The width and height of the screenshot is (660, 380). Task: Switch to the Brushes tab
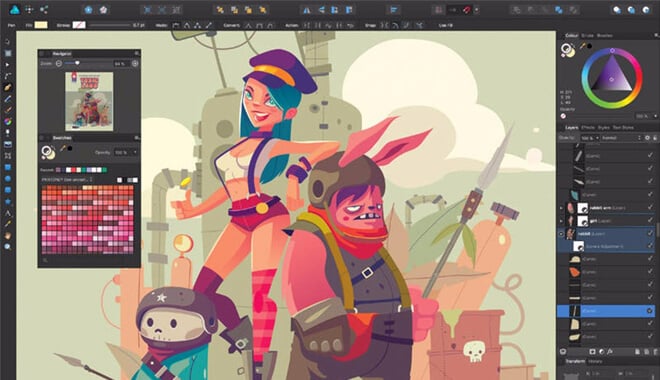point(604,36)
